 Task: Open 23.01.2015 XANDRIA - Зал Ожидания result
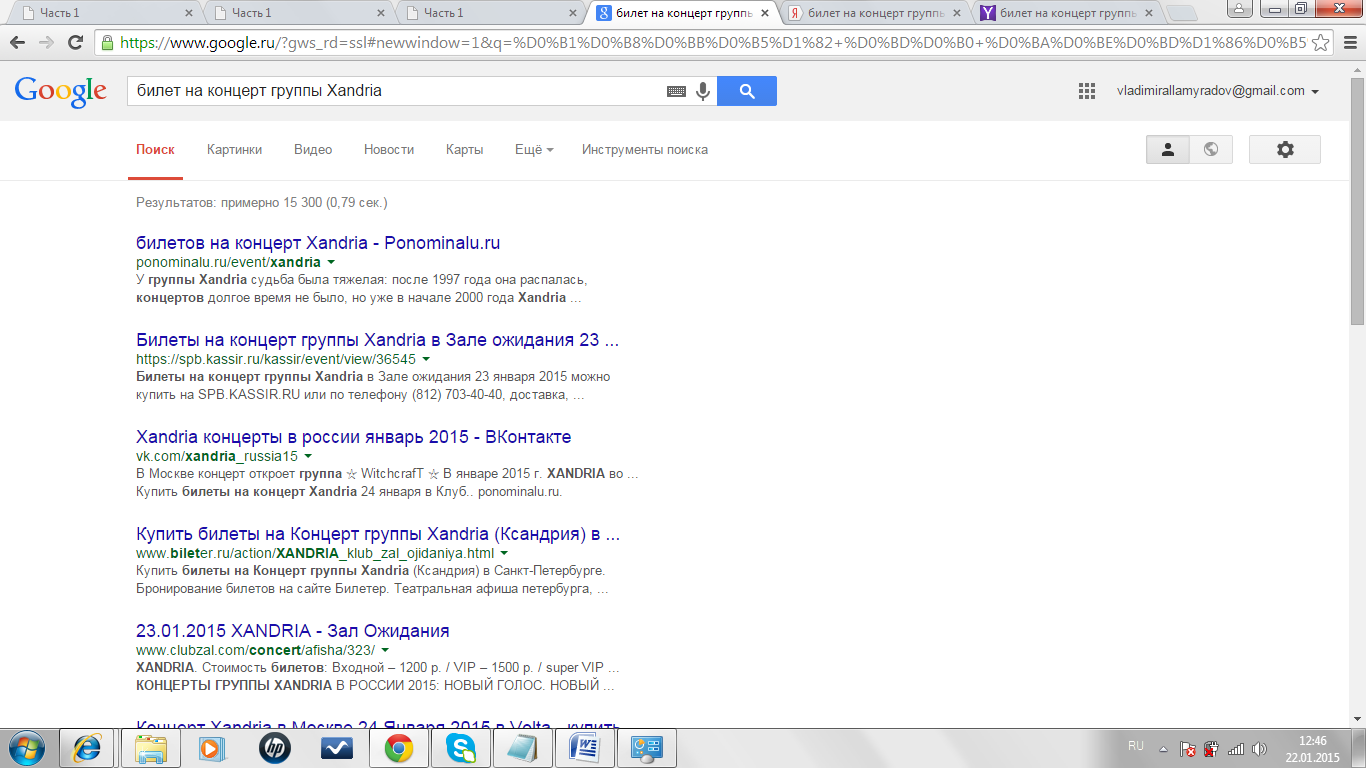coord(292,631)
